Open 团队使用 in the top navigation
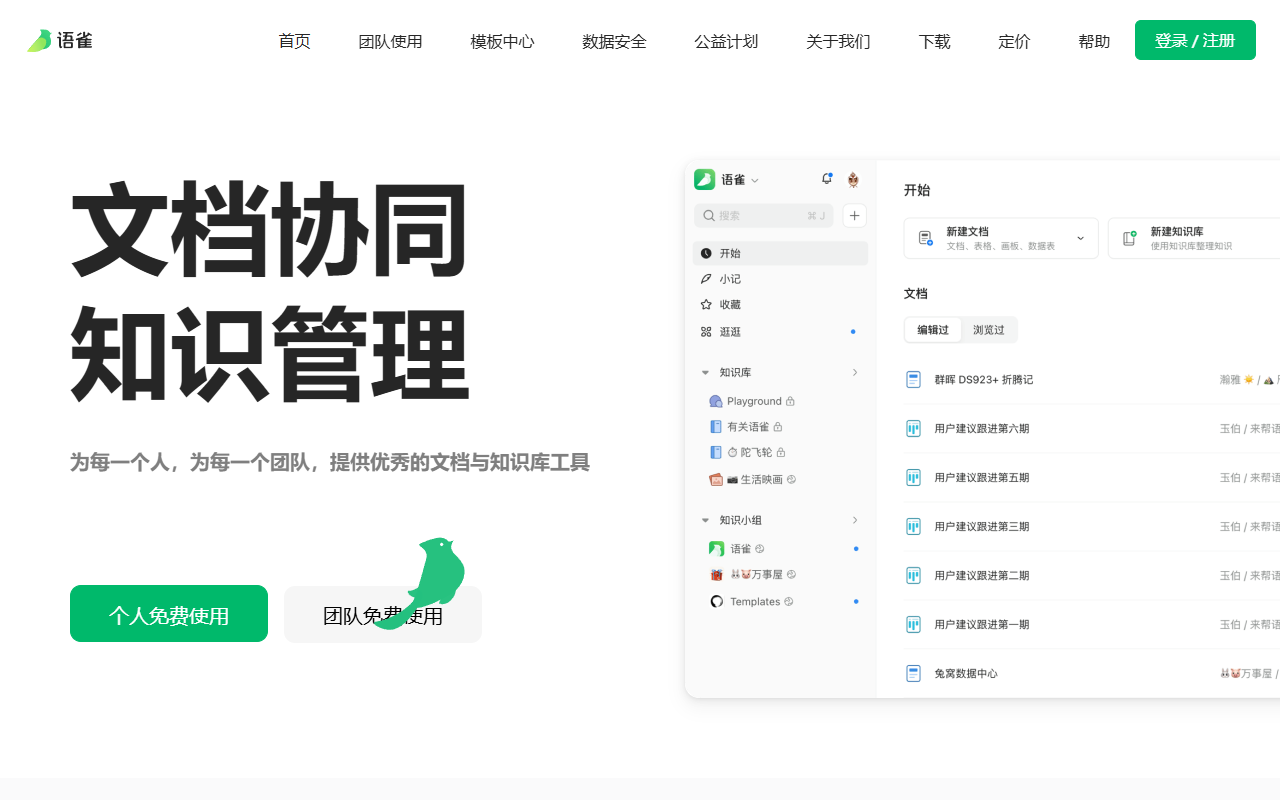1280x800 pixels. [390, 41]
